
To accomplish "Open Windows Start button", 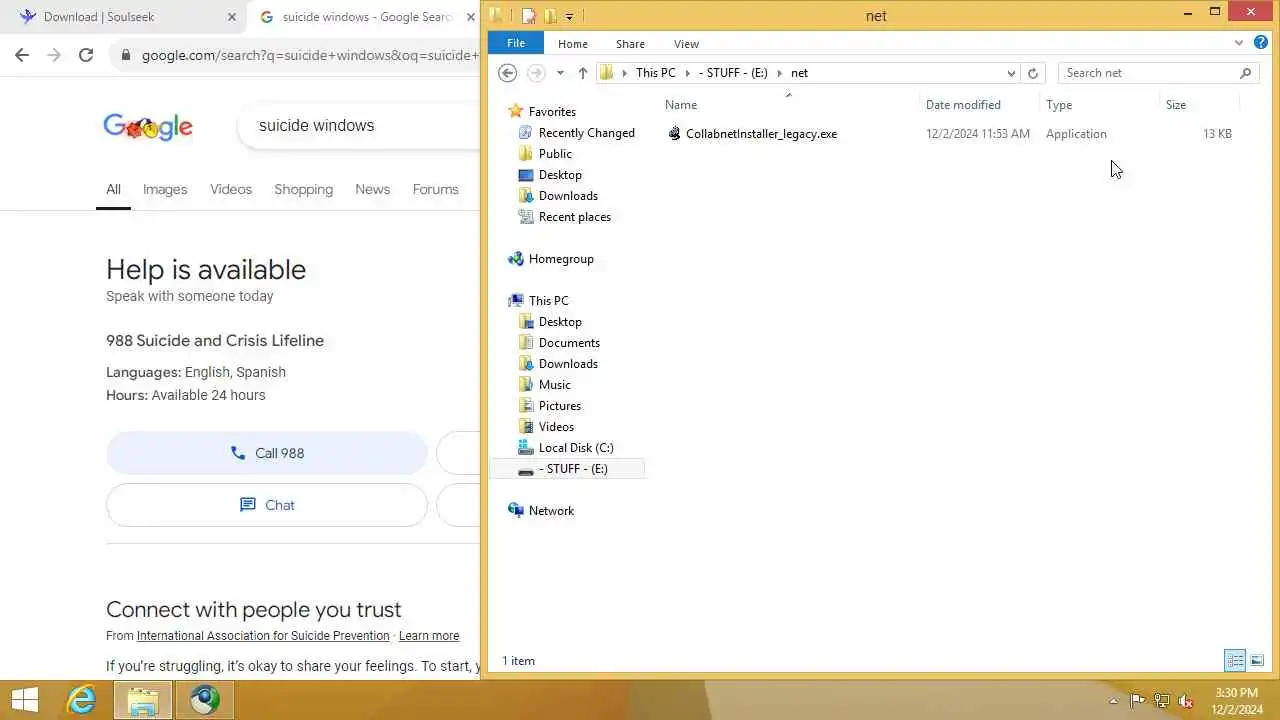I will click(24, 700).
